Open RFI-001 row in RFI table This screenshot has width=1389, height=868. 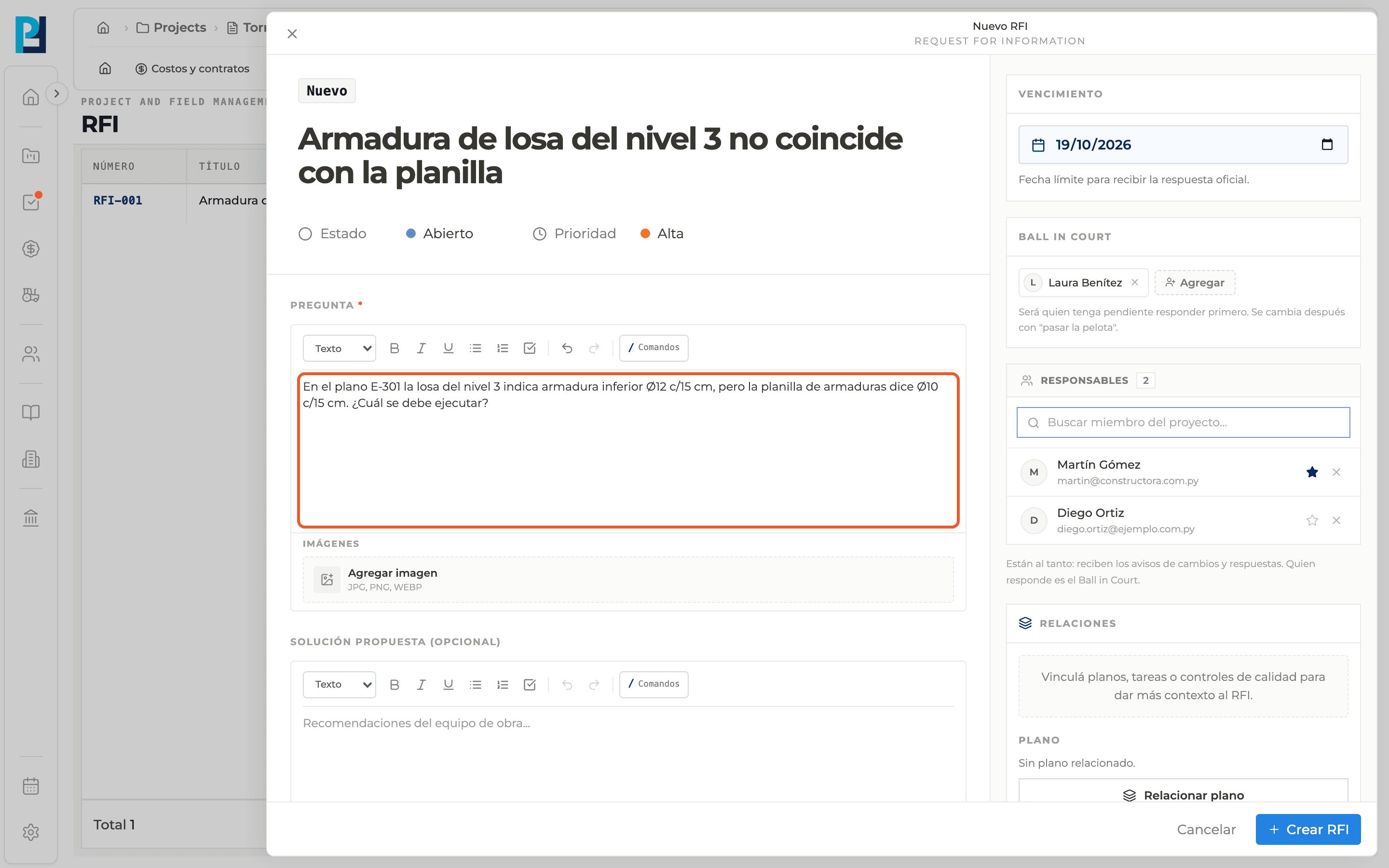[x=174, y=200]
